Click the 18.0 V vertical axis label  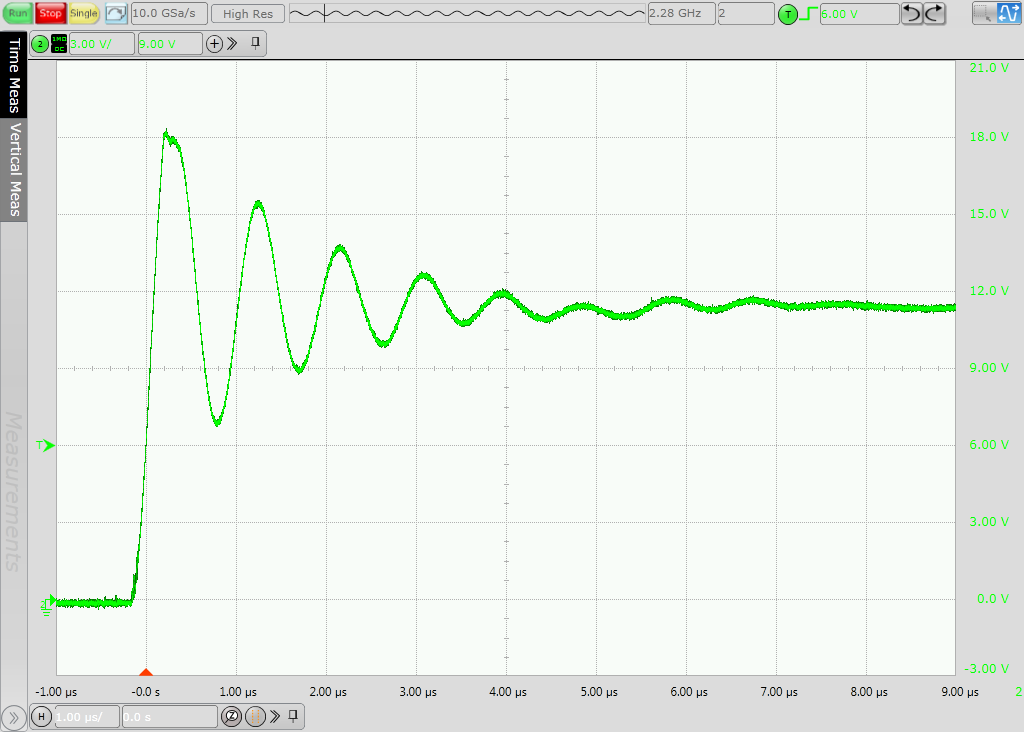(989, 136)
